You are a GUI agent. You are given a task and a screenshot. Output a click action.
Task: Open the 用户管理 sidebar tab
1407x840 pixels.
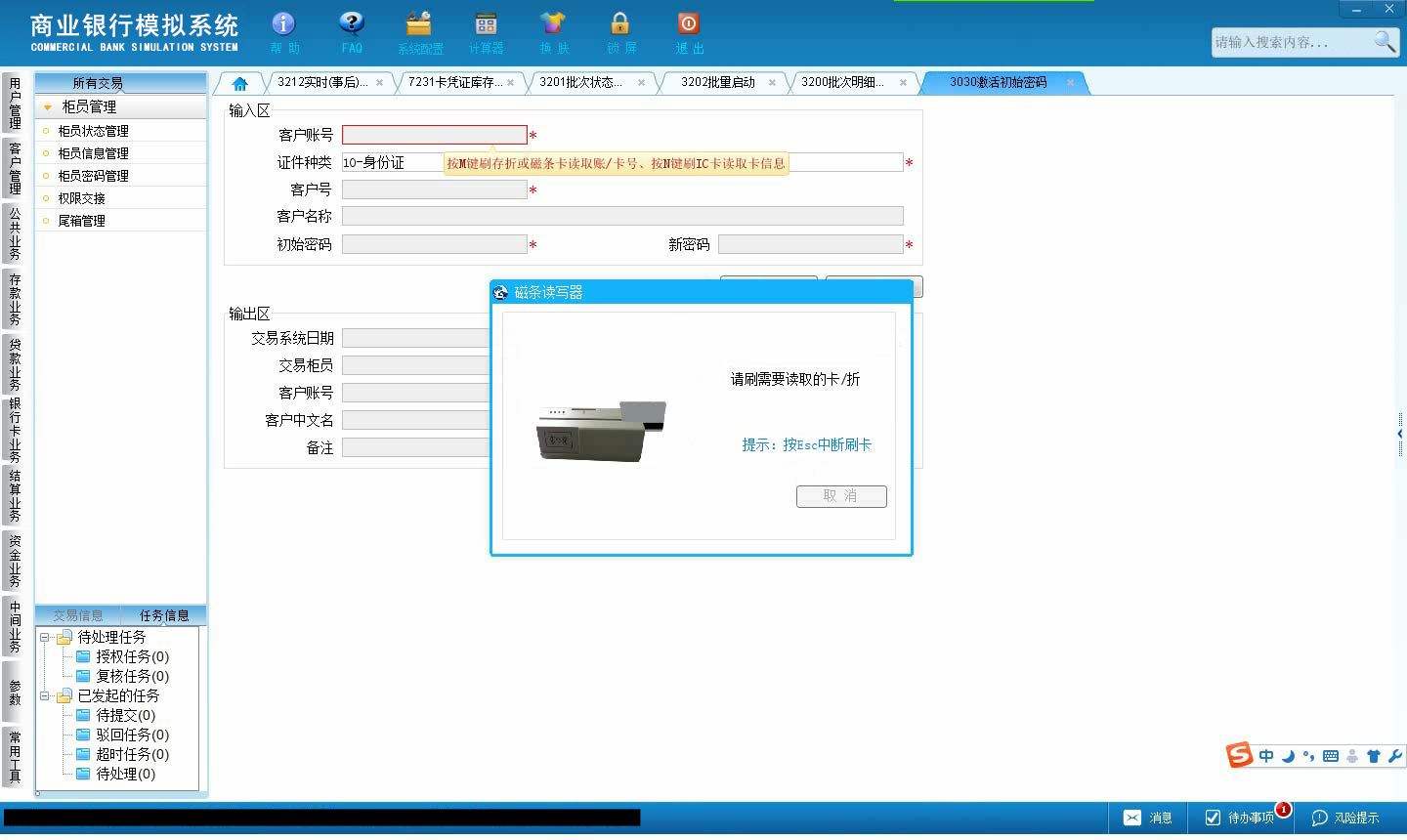[x=15, y=104]
